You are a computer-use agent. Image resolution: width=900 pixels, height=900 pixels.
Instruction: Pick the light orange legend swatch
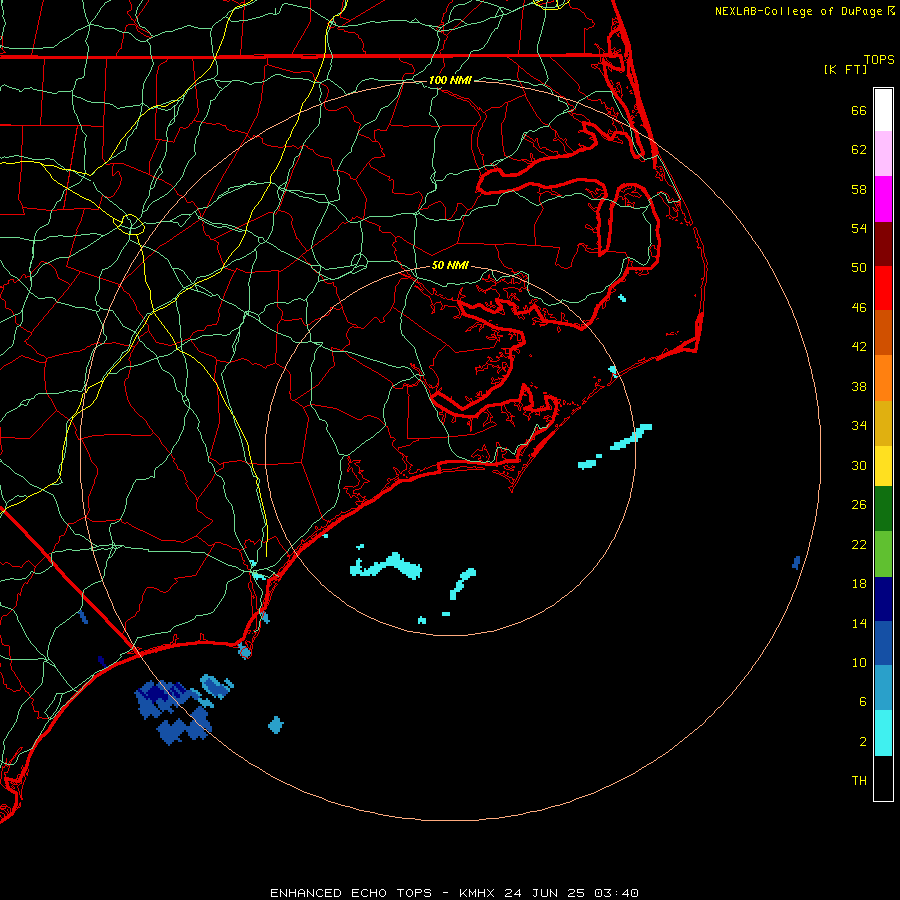tap(883, 378)
